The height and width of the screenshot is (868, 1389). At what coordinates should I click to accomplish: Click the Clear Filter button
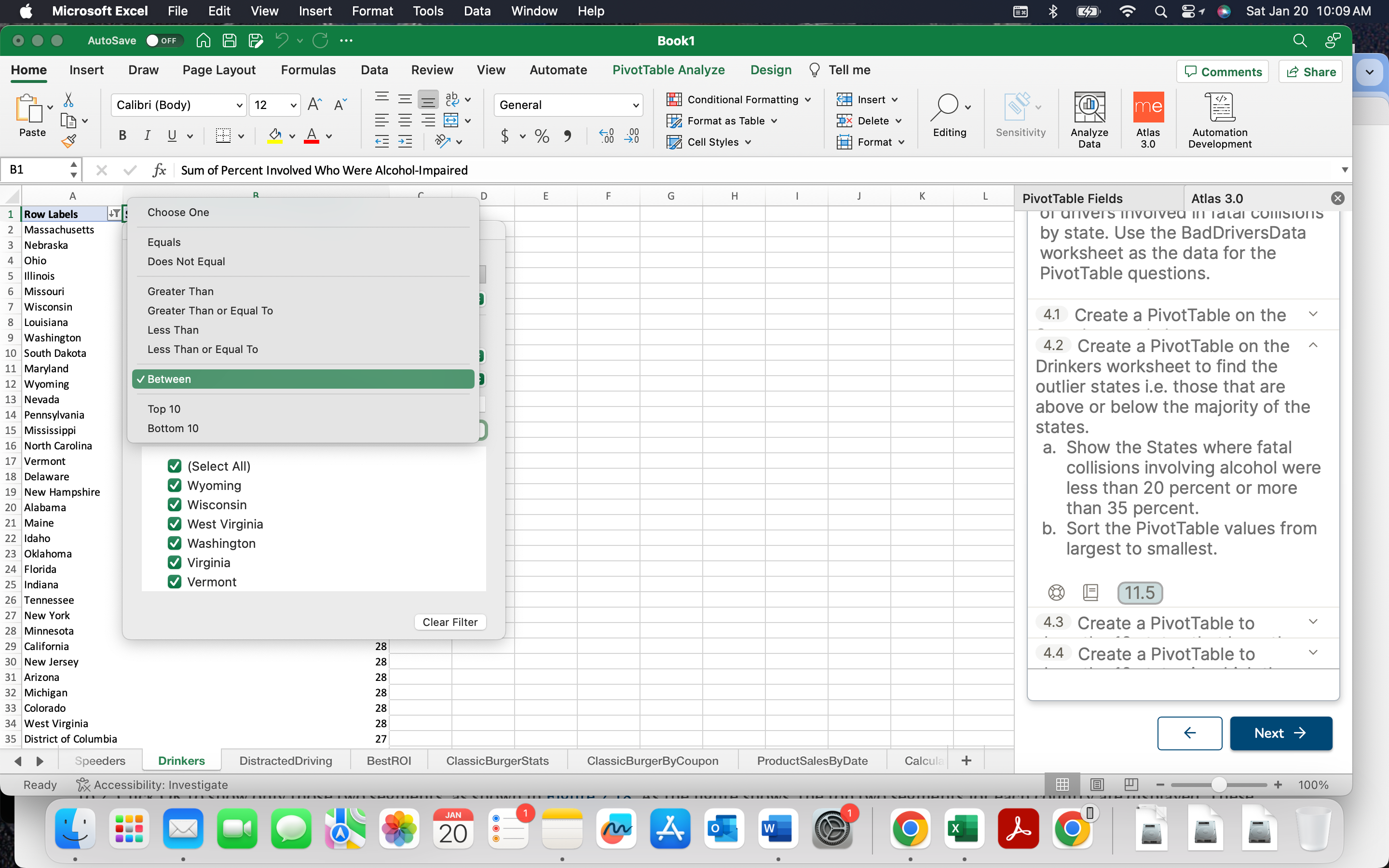tap(450, 622)
